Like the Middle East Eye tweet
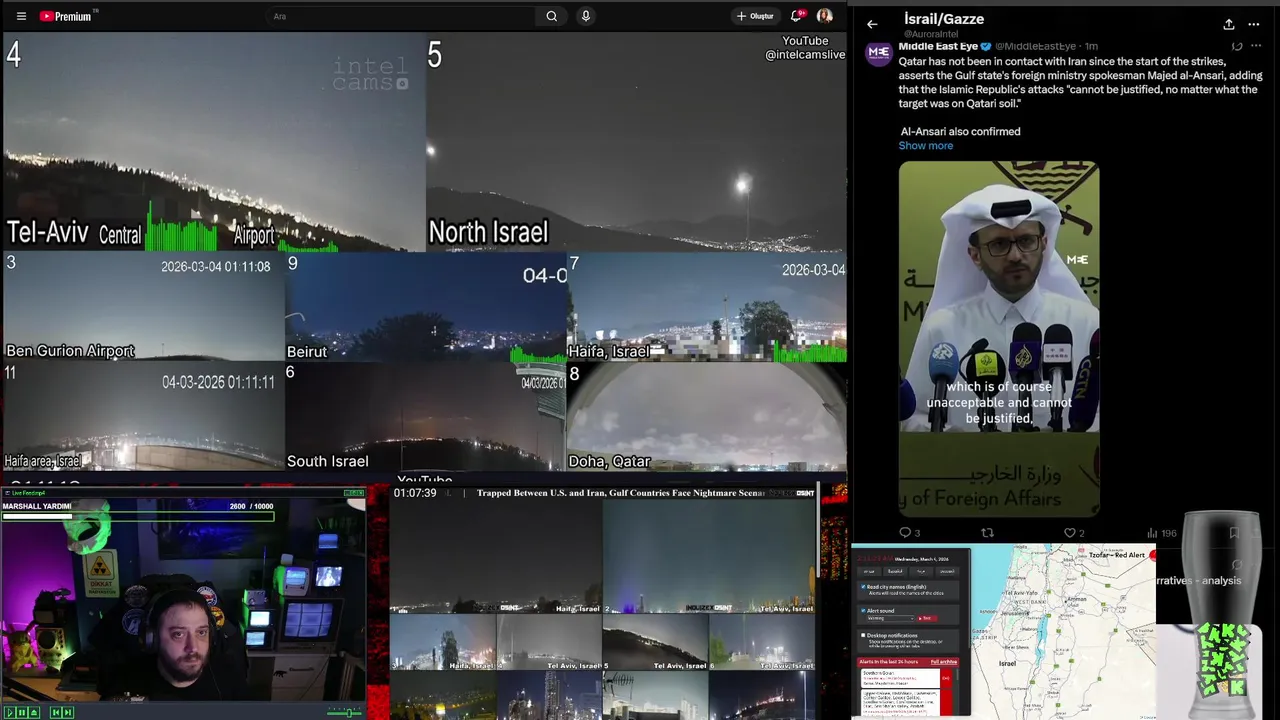This screenshot has width=1280, height=720. [x=1074, y=533]
